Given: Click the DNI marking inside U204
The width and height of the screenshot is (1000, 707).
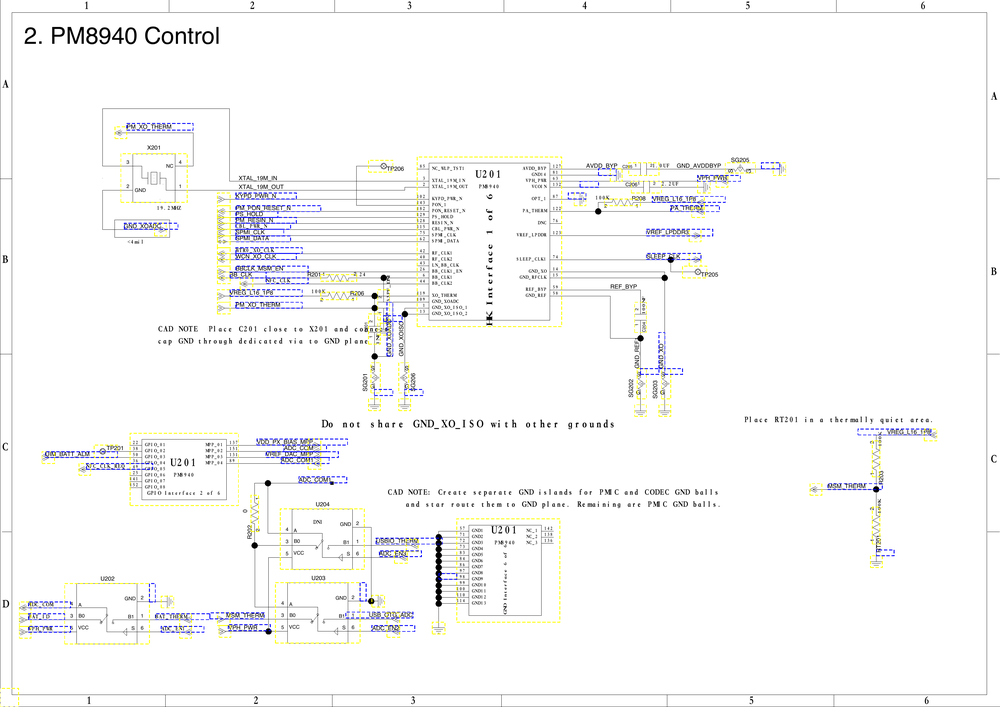Looking at the screenshot, I should [x=318, y=522].
